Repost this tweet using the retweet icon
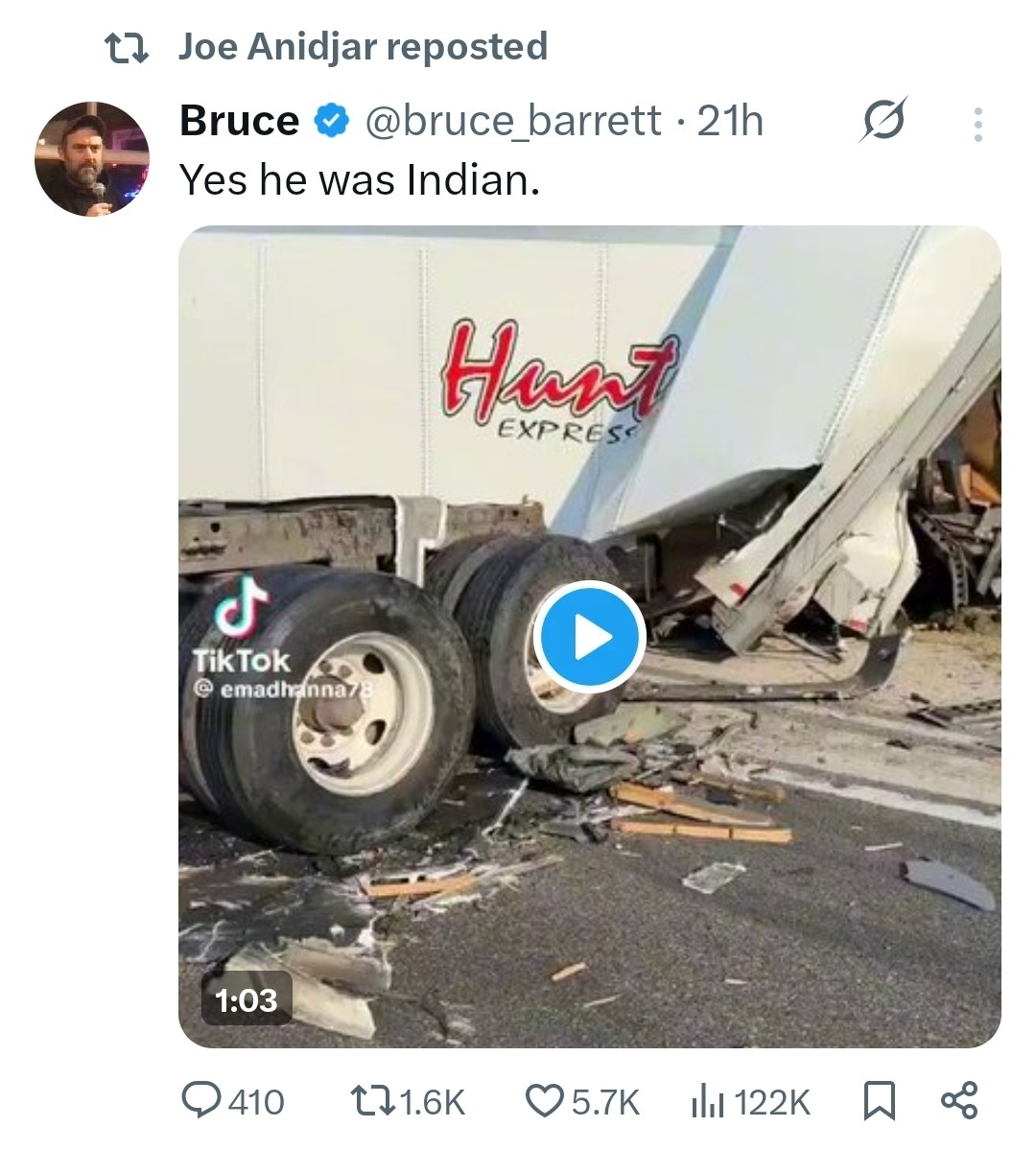 [x=369, y=1101]
